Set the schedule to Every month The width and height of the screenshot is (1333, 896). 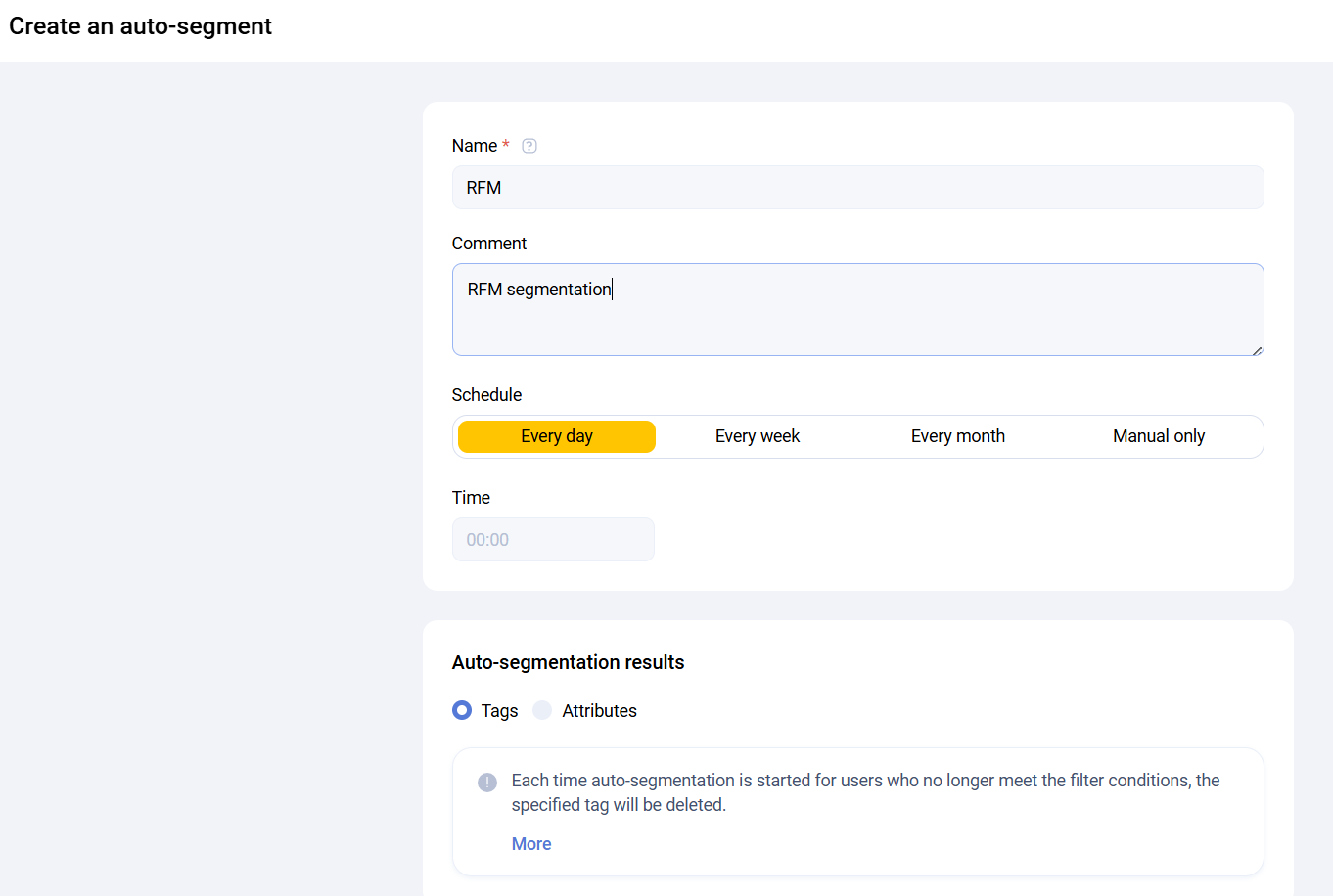957,436
